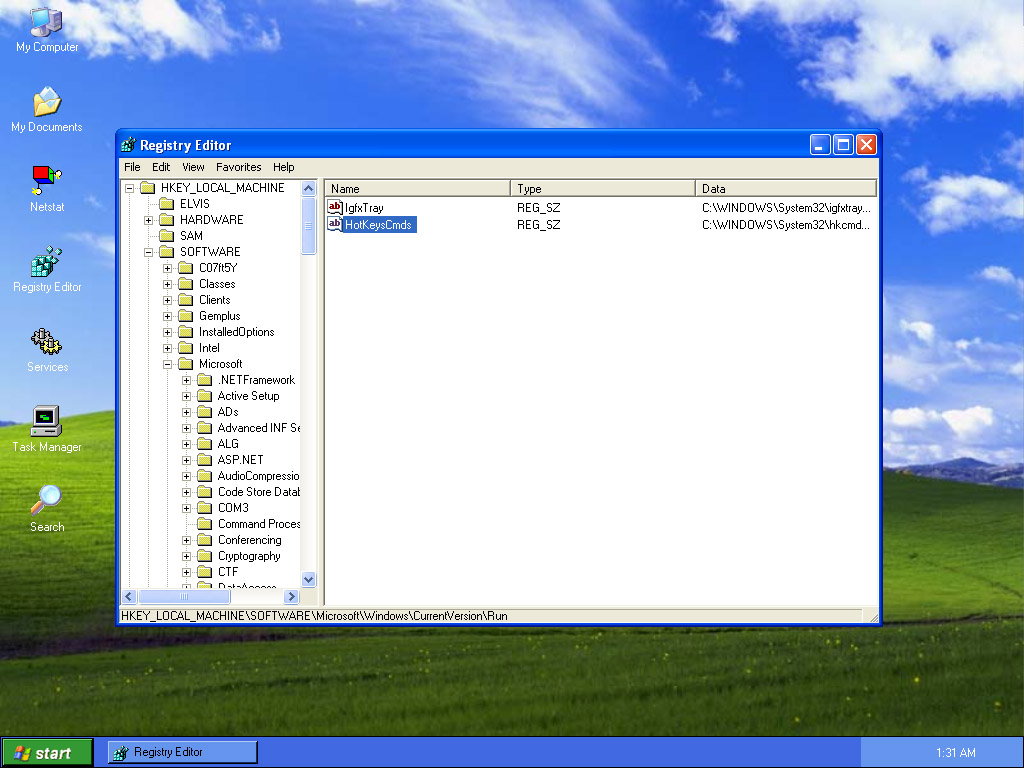Sort values by the Data column header
The image size is (1024, 768).
(786, 189)
